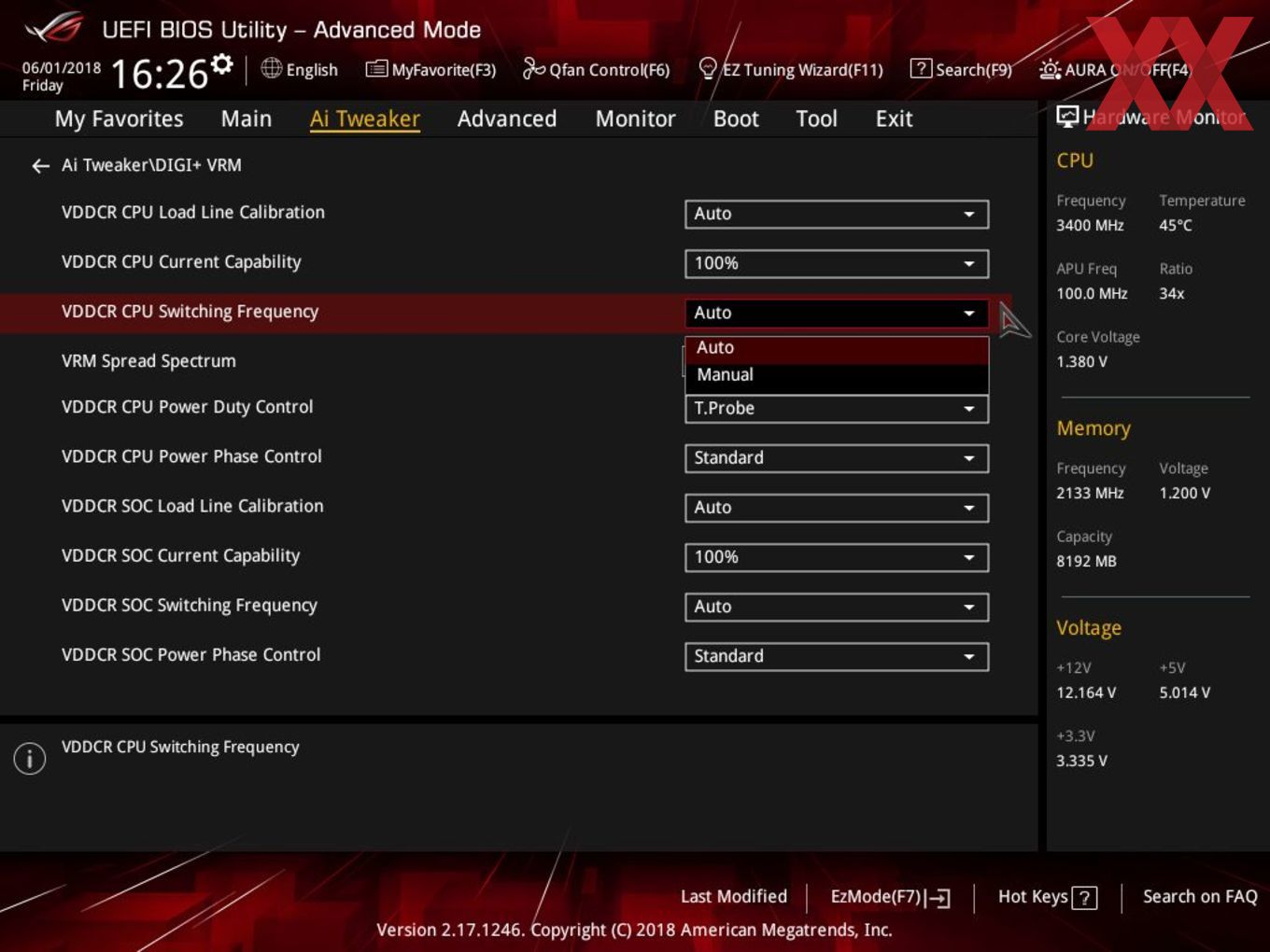Select Auto option in open dropdown list

pos(837,348)
